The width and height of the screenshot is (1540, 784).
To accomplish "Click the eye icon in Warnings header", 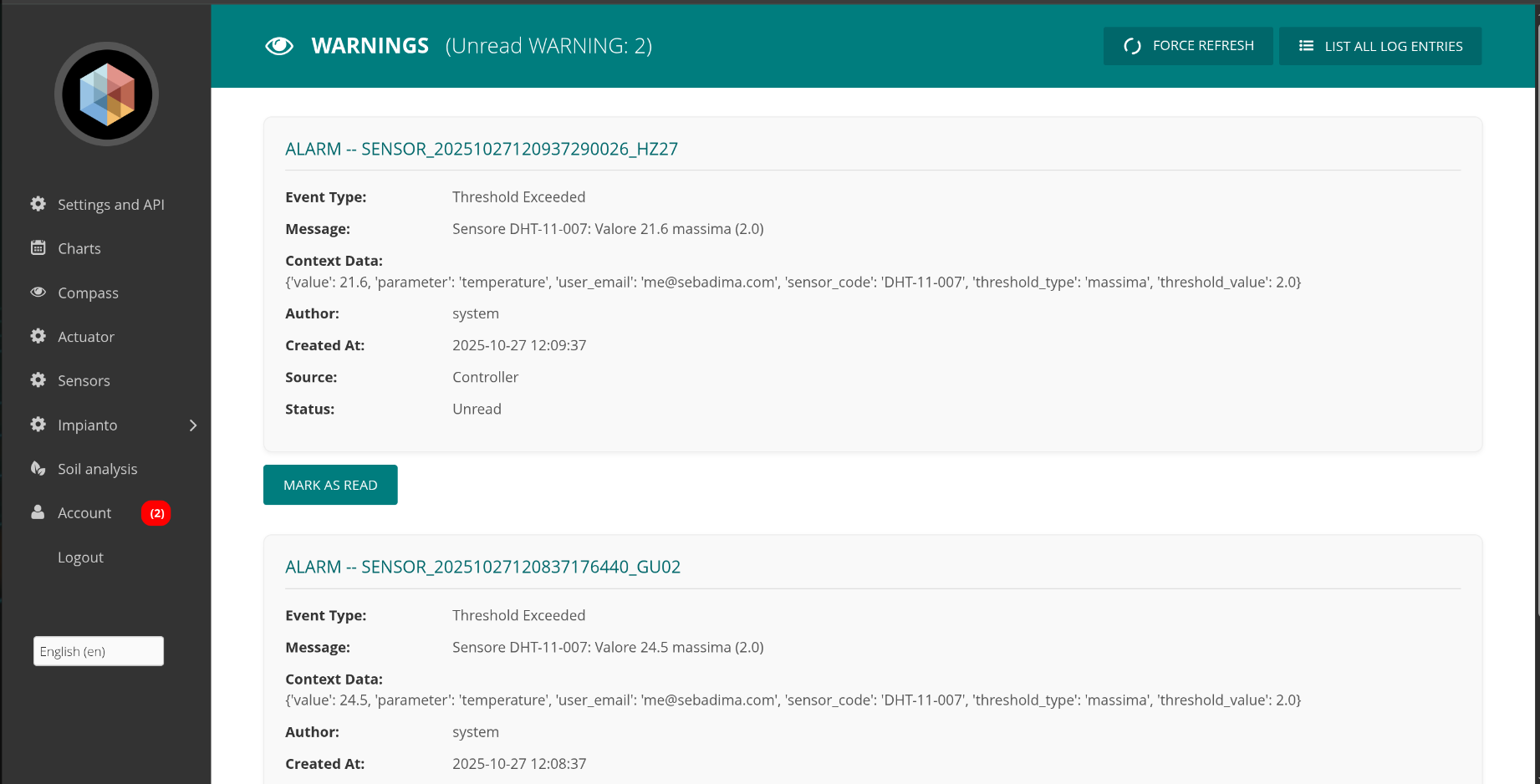I will pos(279,46).
